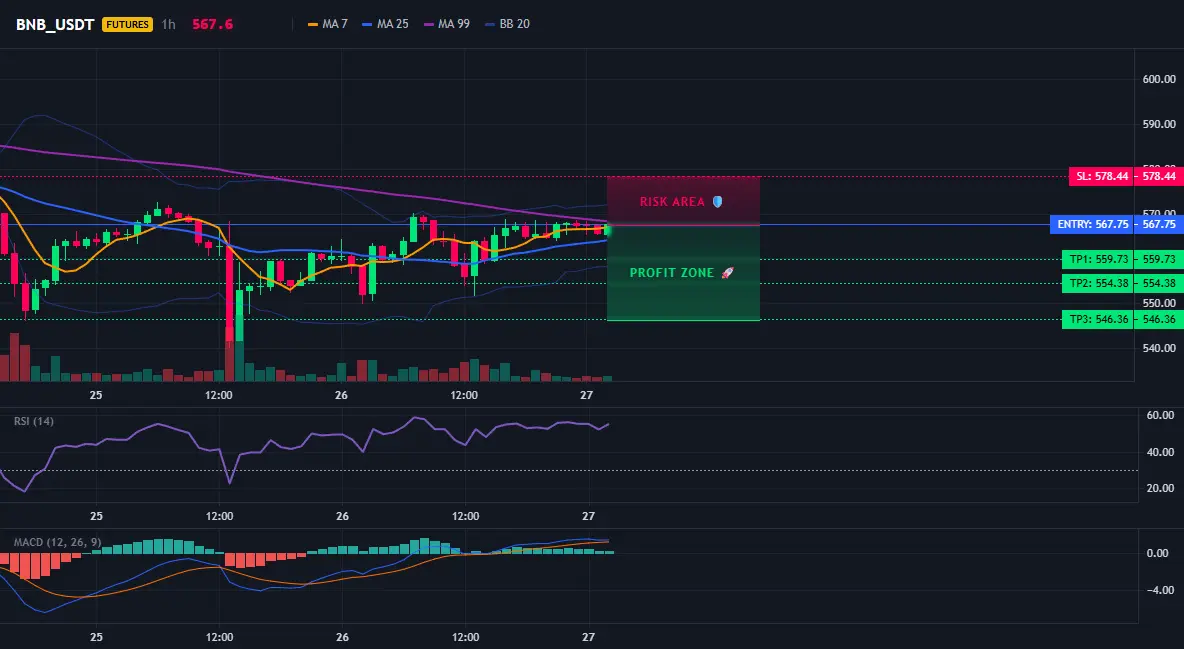Click the 40.00 RSI axis value

coord(1160,452)
